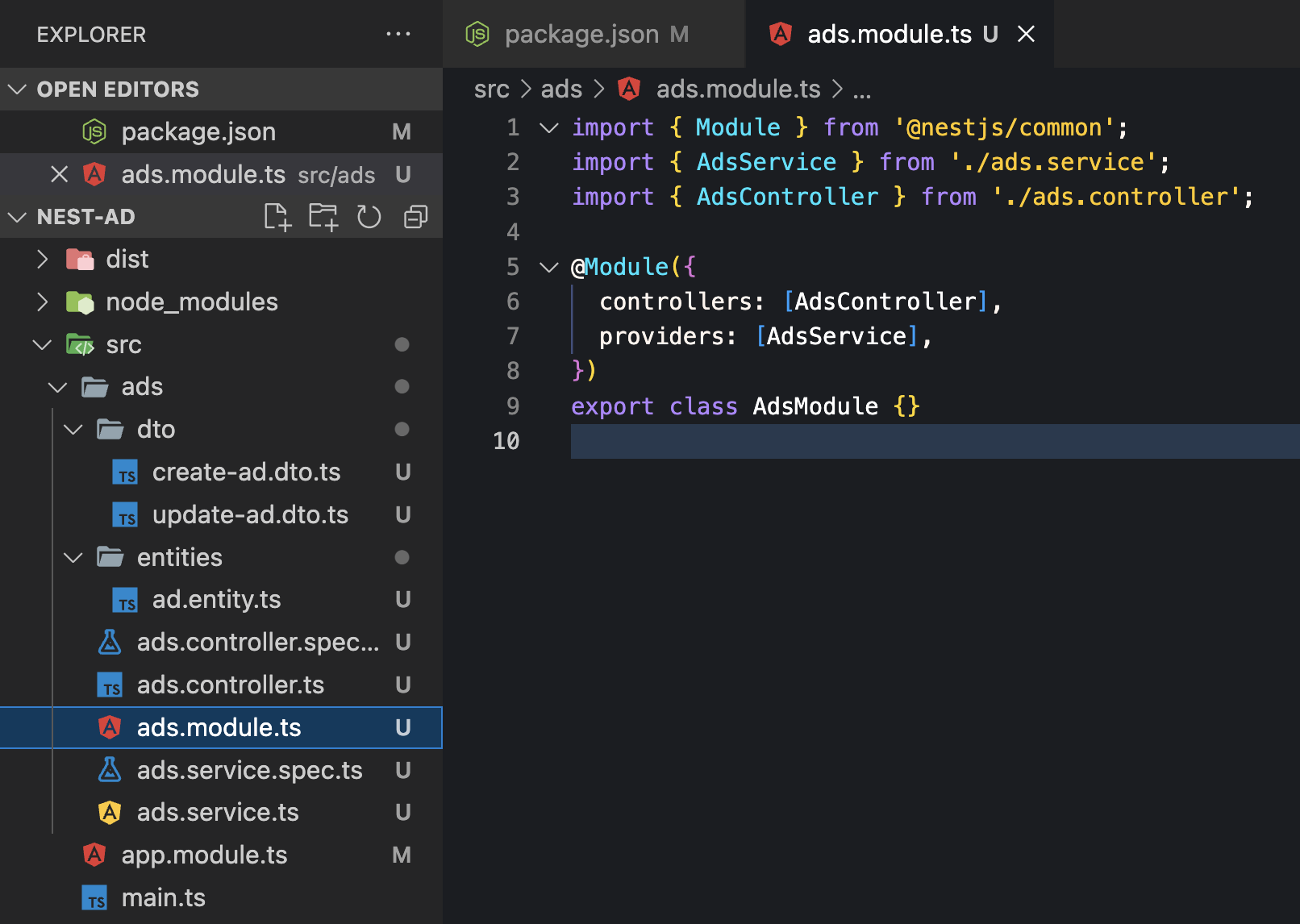Viewport: 1300px width, 924px height.
Task: Click the ads breadcrumb segment
Action: tap(561, 89)
